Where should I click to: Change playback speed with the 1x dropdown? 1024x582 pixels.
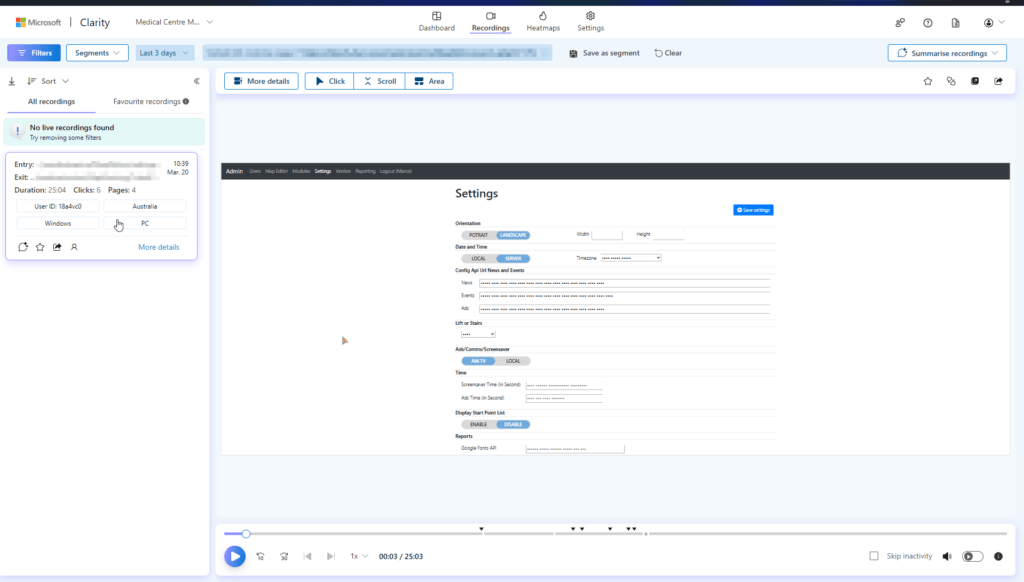(359, 557)
